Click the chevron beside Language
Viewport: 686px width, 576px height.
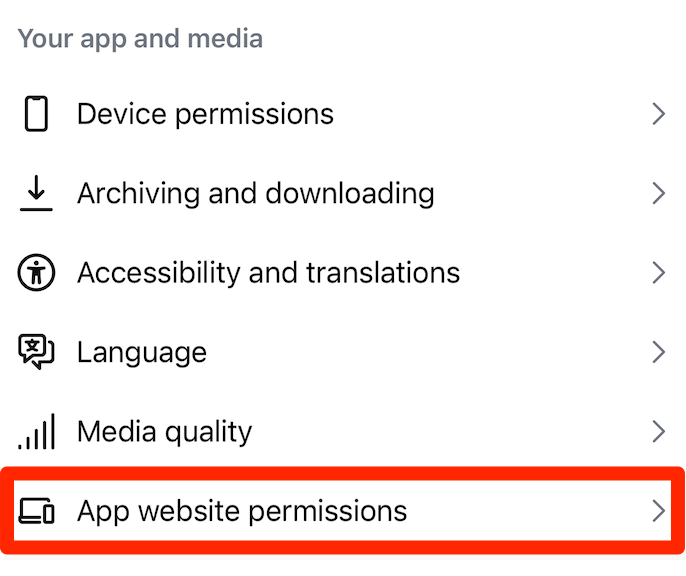point(658,352)
